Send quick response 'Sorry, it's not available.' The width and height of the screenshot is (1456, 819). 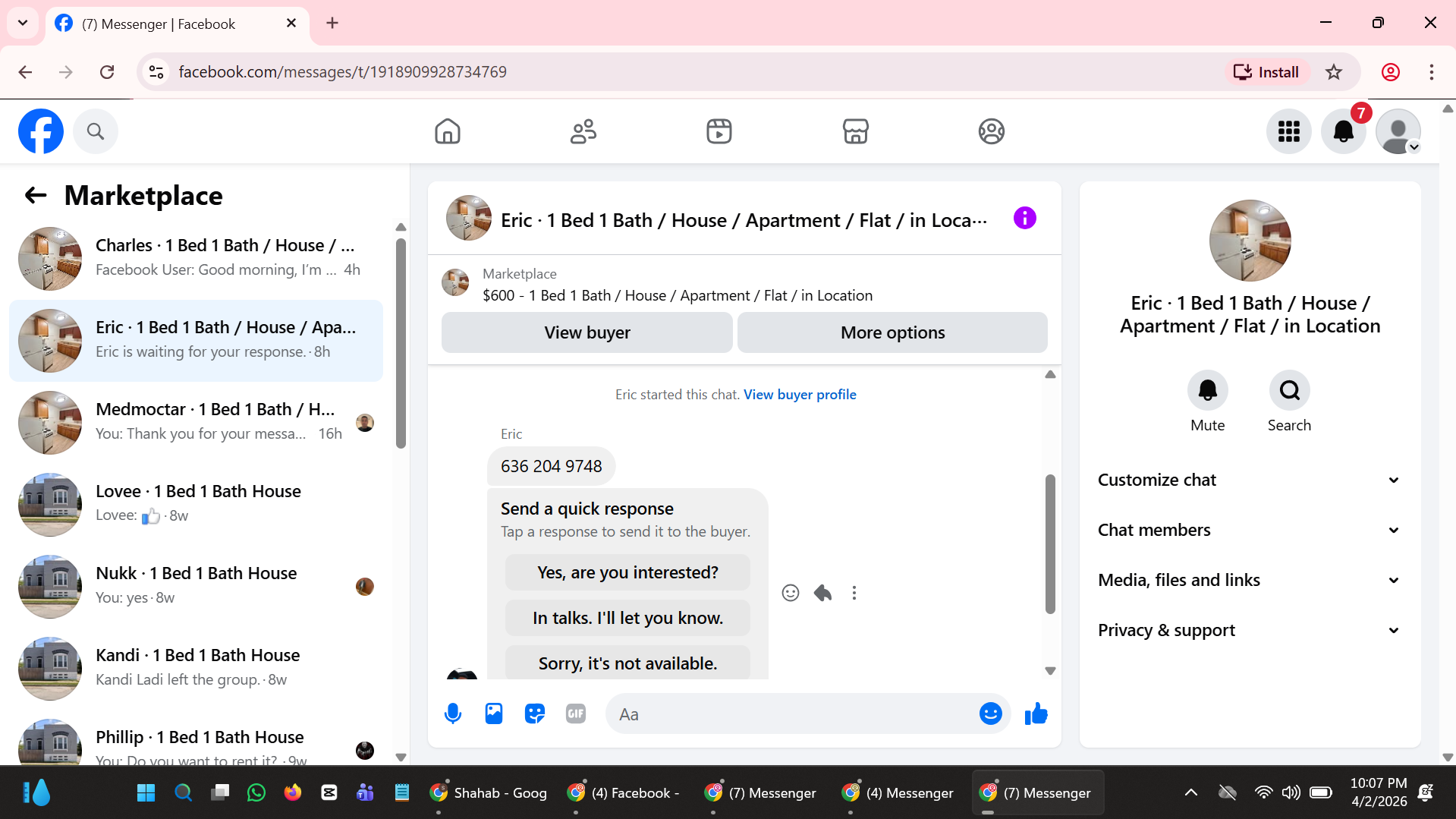[x=627, y=663]
